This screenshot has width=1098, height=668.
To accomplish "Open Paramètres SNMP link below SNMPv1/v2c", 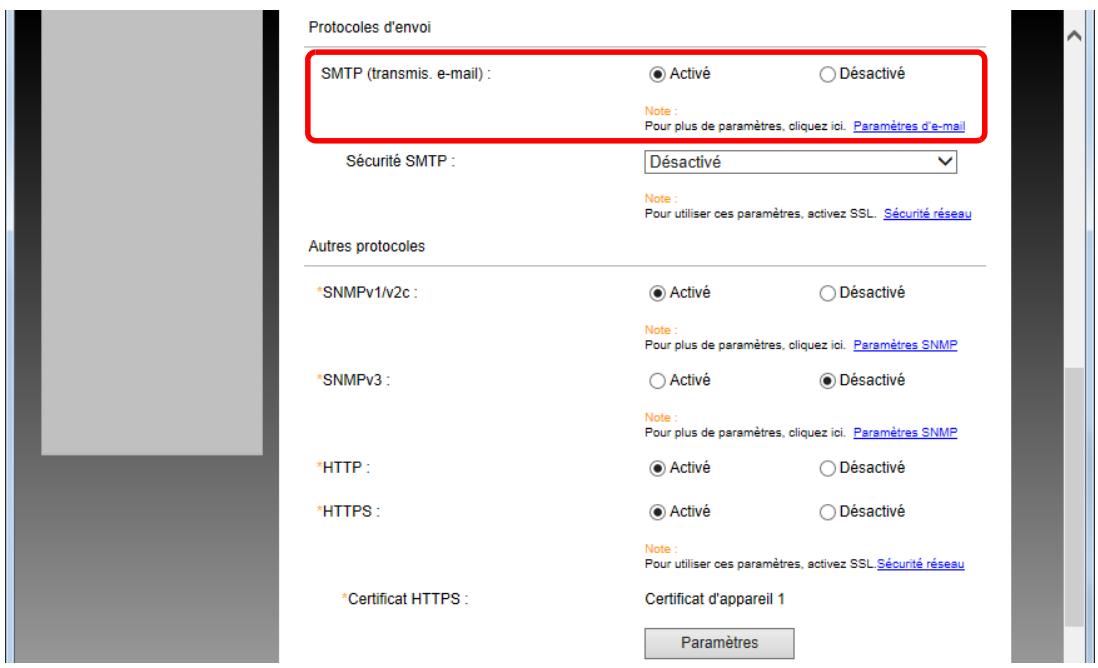I will click(904, 345).
